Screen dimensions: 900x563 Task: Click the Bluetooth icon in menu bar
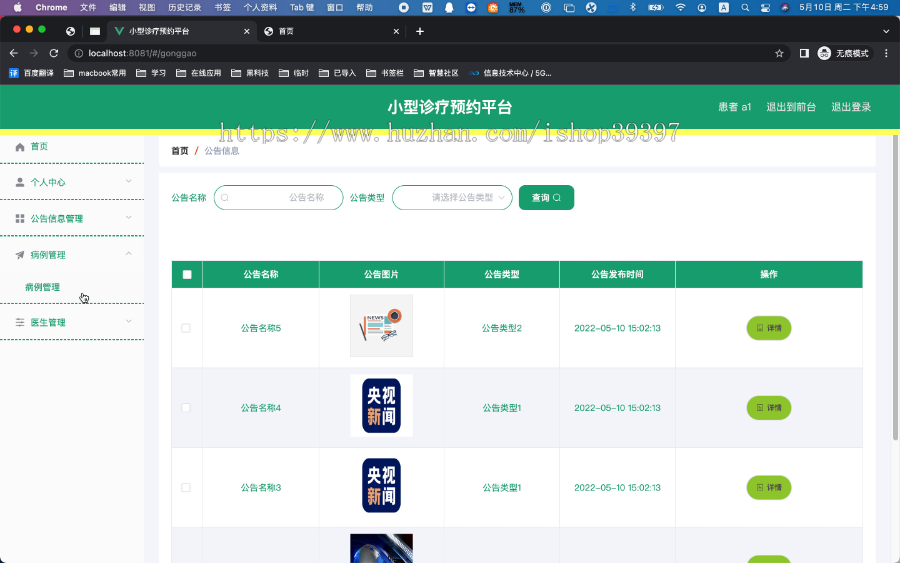[x=633, y=7]
